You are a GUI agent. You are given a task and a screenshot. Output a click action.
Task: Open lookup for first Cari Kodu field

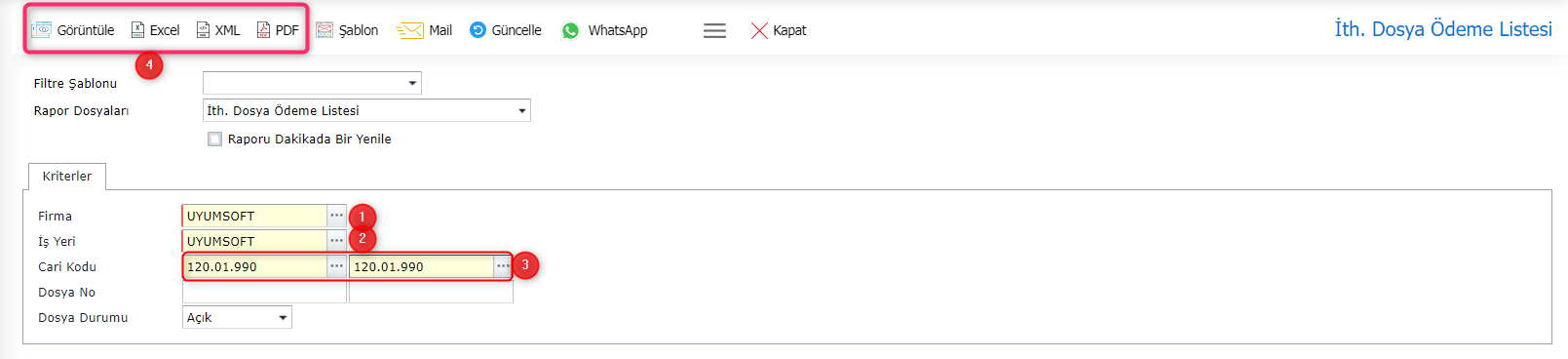tap(336, 266)
